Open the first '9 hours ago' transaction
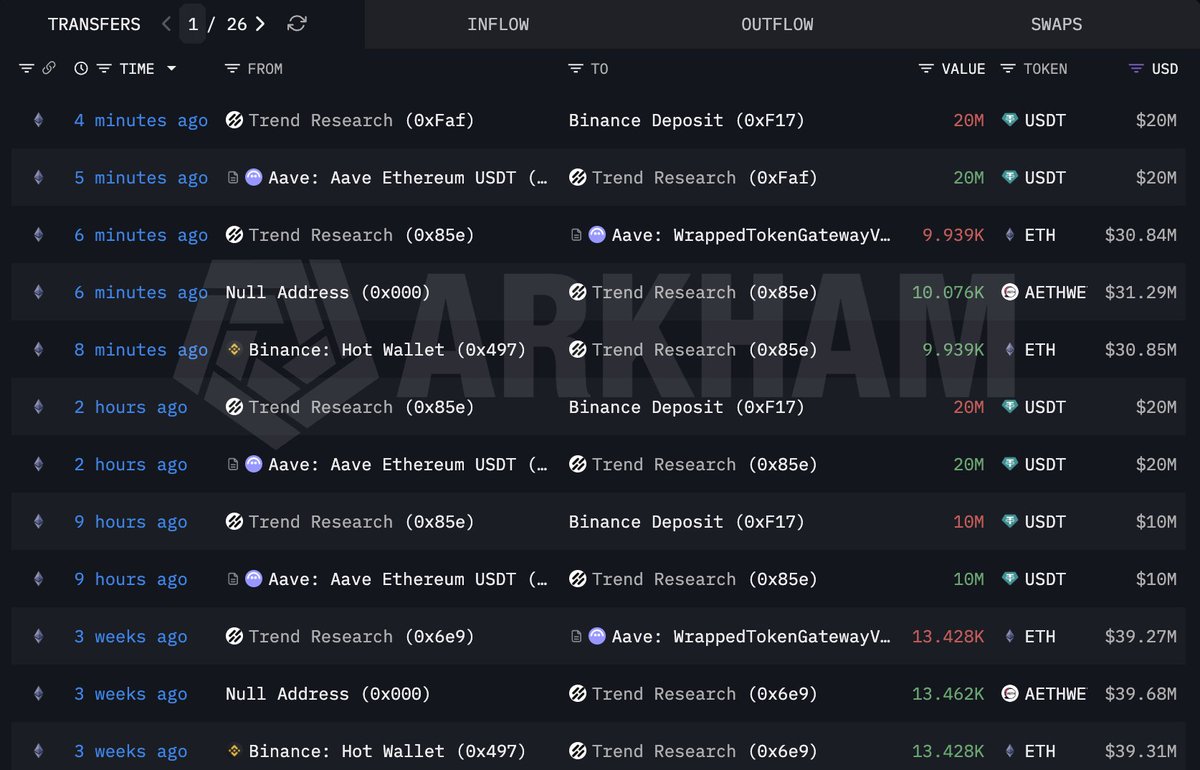This screenshot has height=770, width=1200. pos(130,521)
